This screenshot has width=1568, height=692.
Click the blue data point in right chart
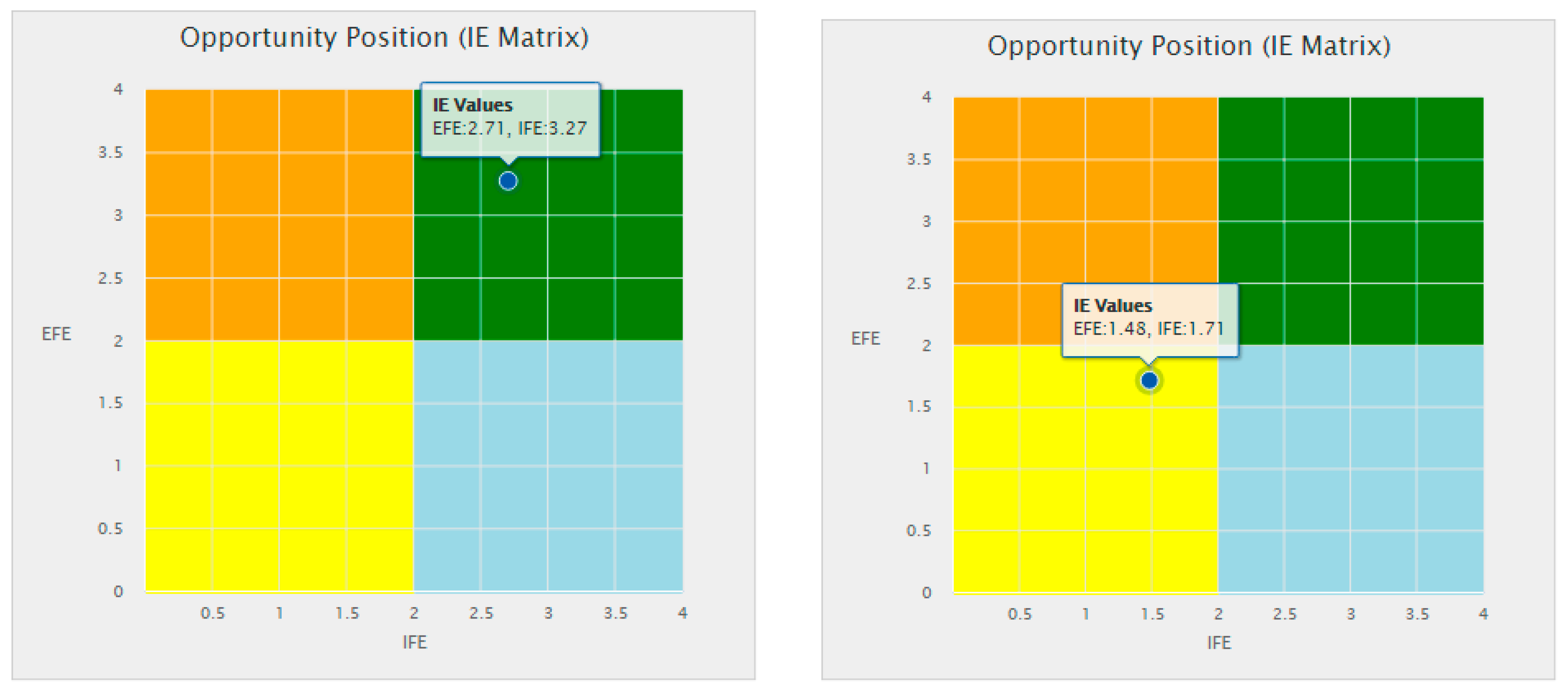pyautogui.click(x=1149, y=381)
